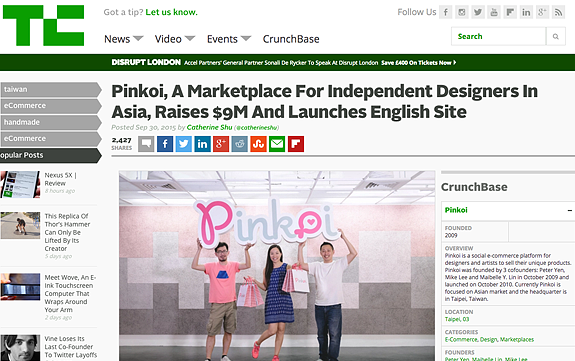The width and height of the screenshot is (575, 361).
Task: Share article on Flipboard
Action: coord(296,144)
